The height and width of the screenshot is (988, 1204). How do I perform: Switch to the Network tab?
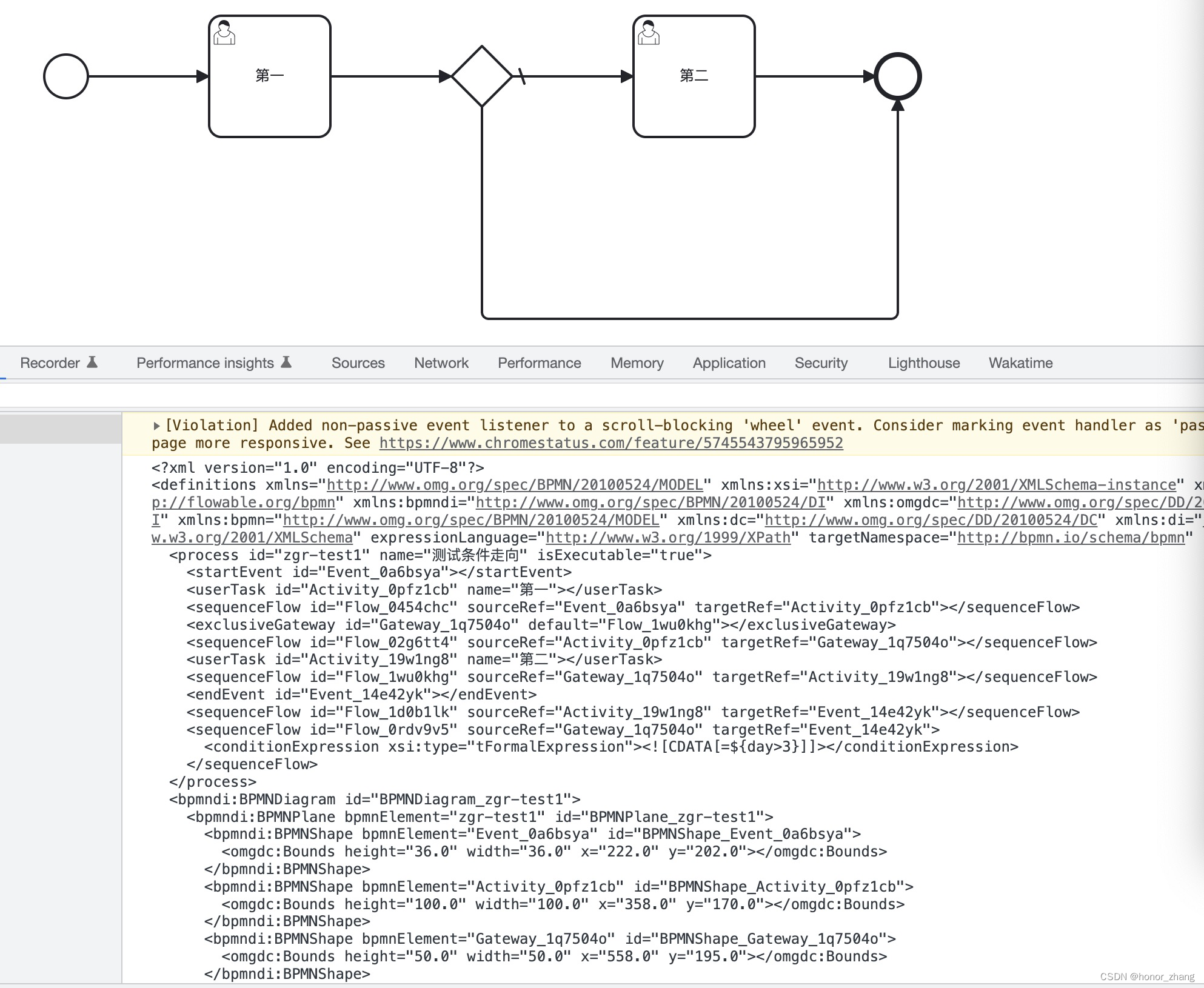coord(441,362)
